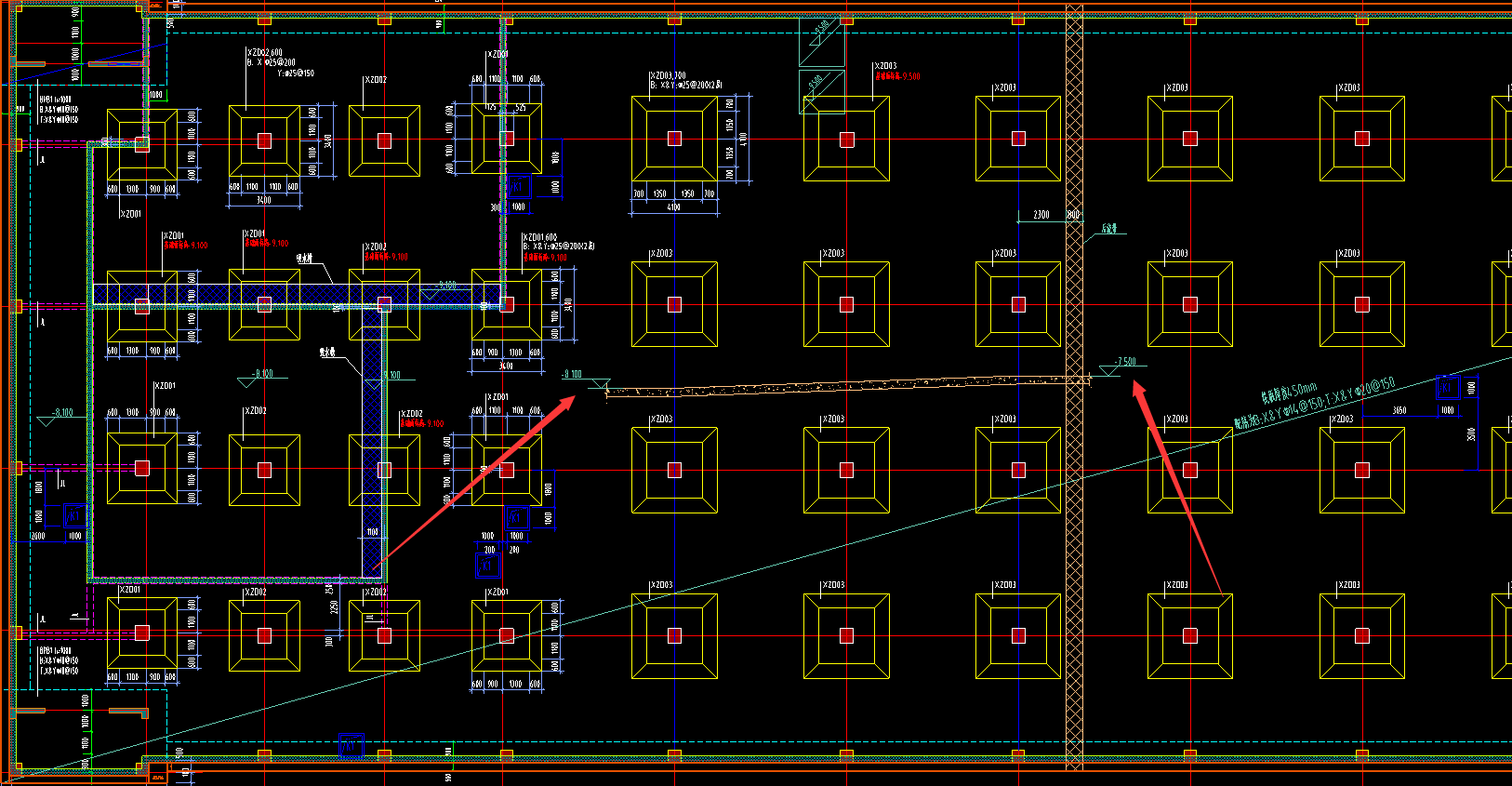The height and width of the screenshot is (786, 1512).
Task: Select the XZD03,700 footing label
Action: pyautogui.click(x=668, y=75)
